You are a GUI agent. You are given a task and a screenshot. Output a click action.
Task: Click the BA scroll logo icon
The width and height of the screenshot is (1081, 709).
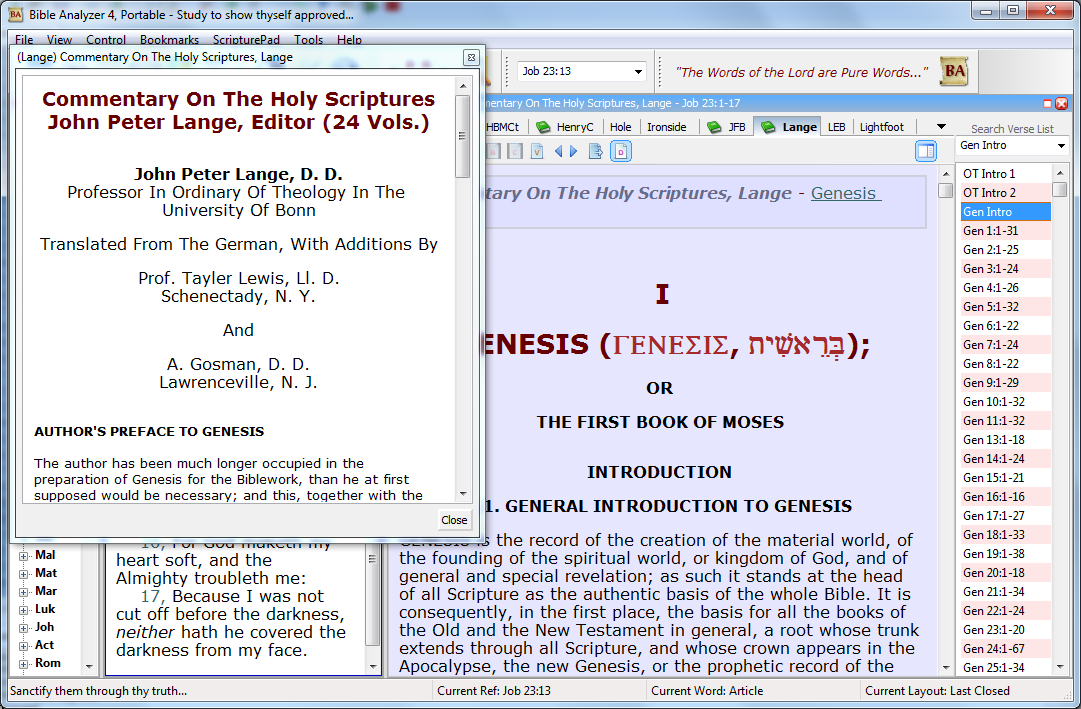tap(954, 72)
